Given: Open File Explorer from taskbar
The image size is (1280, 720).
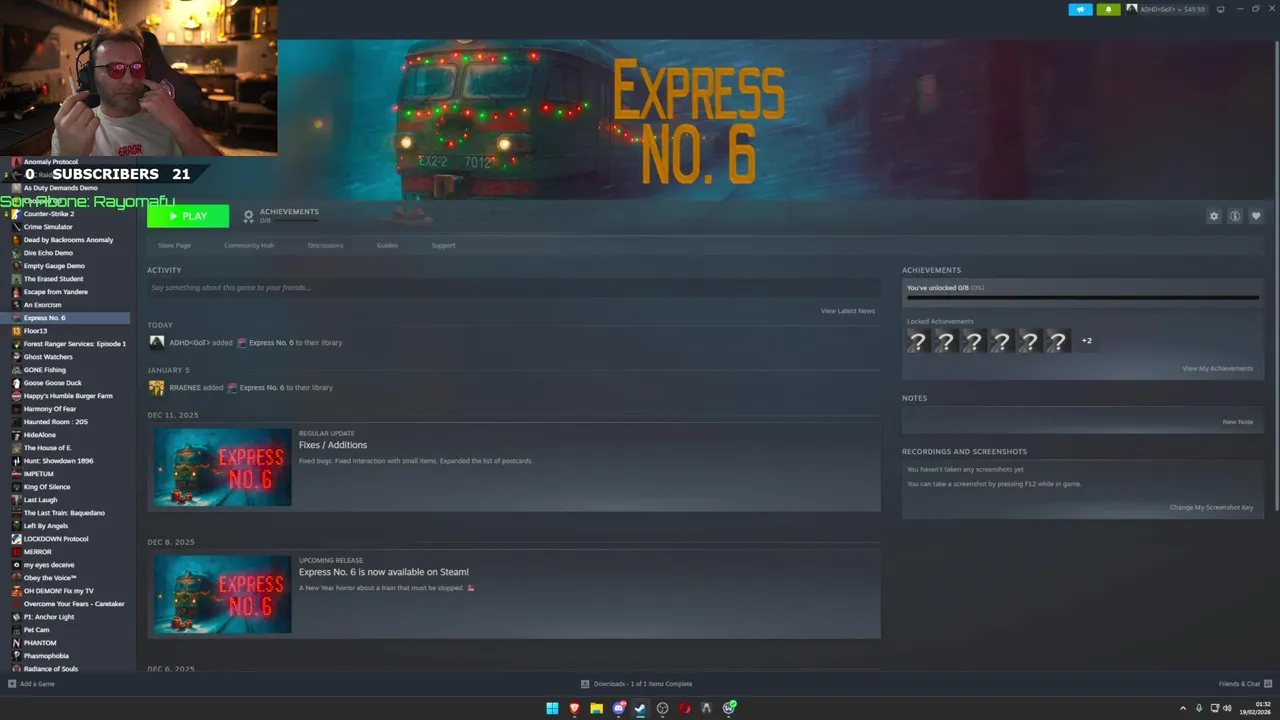Looking at the screenshot, I should 596,708.
